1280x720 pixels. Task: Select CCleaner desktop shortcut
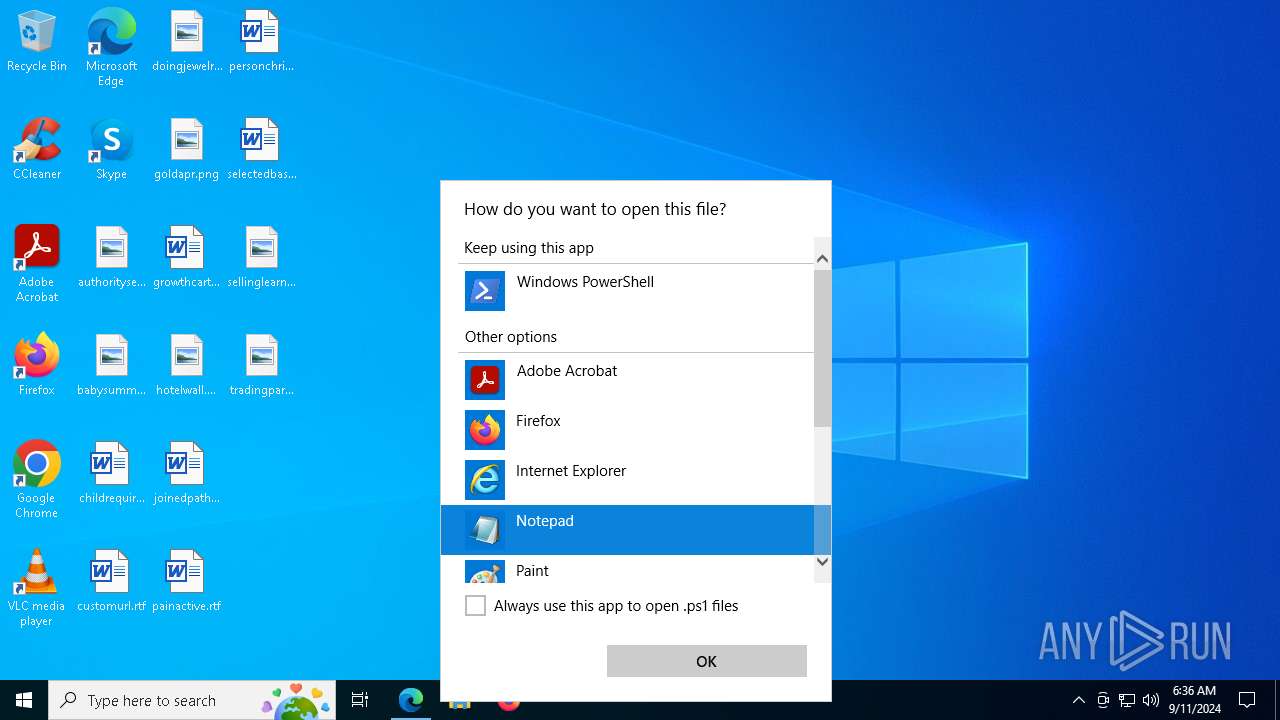(x=37, y=149)
